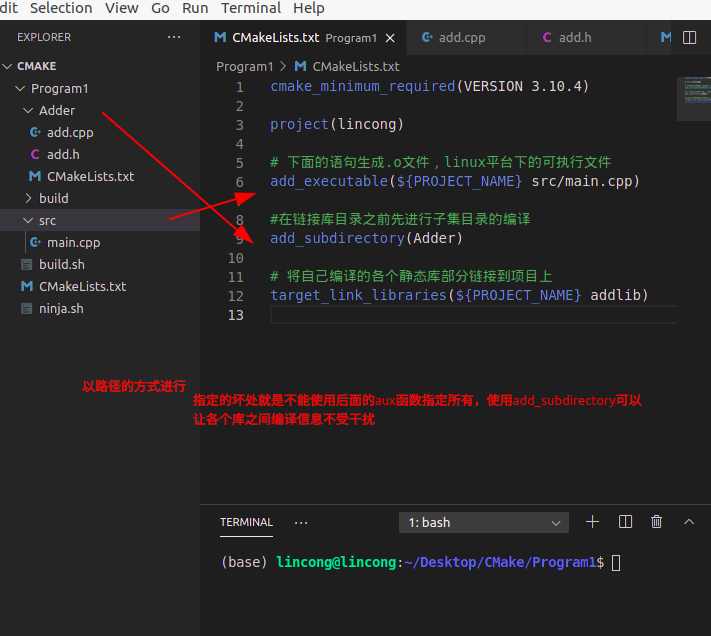Open add.cpp in the Explorer tree
Viewport: 711px width, 636px height.
coord(70,132)
